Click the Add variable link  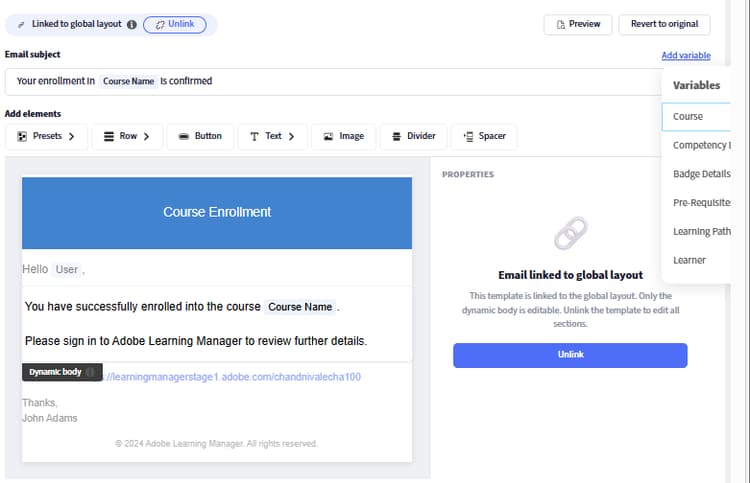[686, 55]
